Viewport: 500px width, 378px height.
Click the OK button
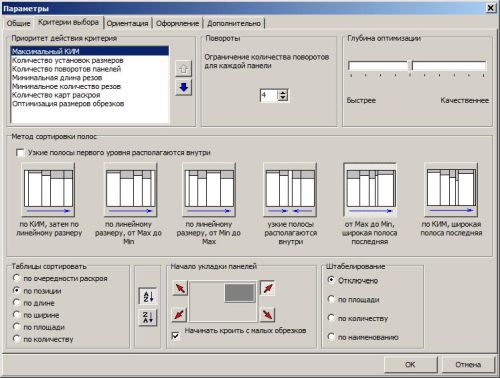(x=410, y=365)
